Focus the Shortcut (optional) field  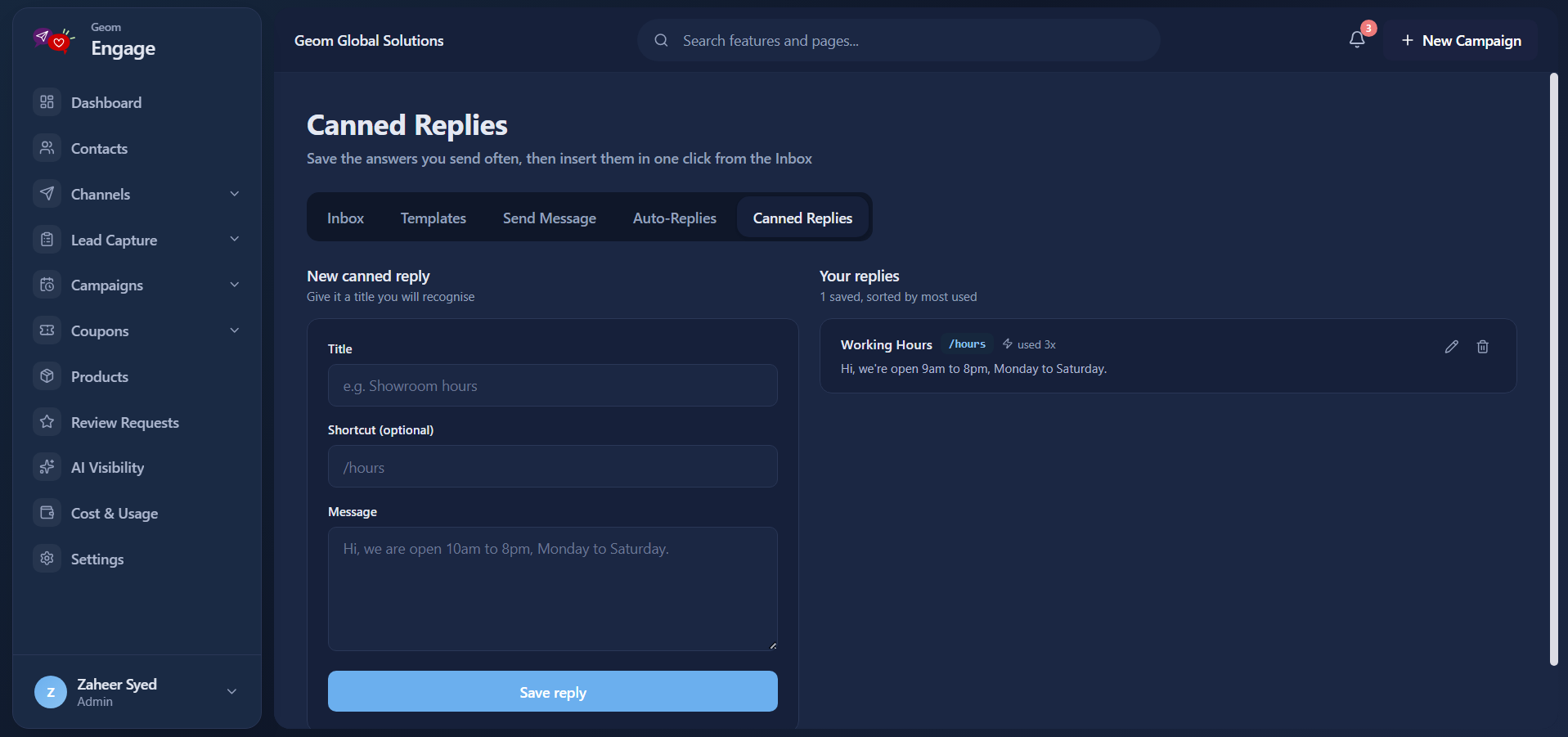point(553,466)
